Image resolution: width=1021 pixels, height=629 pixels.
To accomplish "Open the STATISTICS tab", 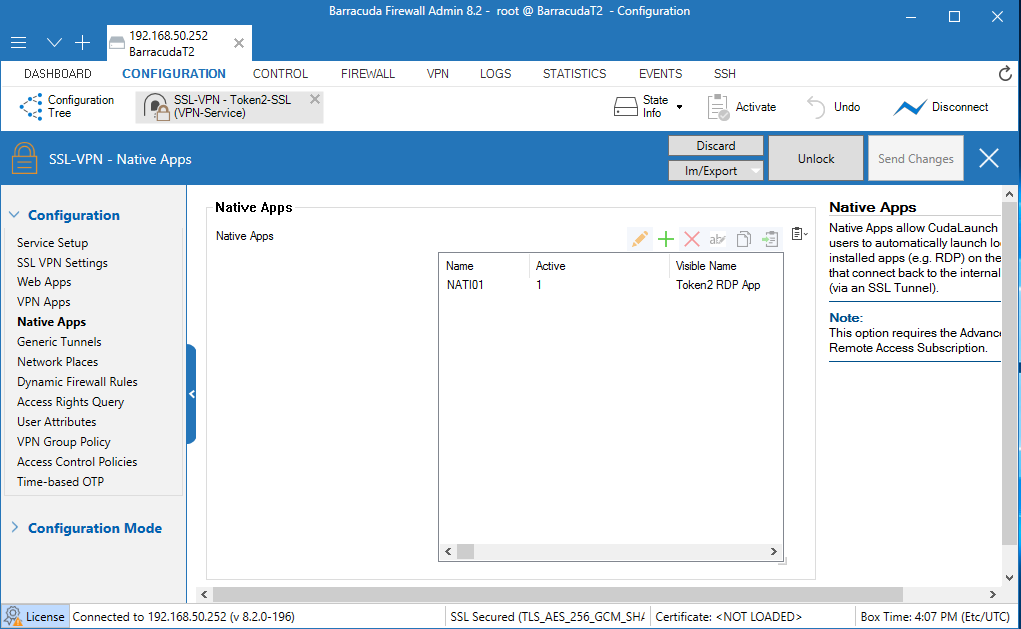I will click(x=574, y=74).
